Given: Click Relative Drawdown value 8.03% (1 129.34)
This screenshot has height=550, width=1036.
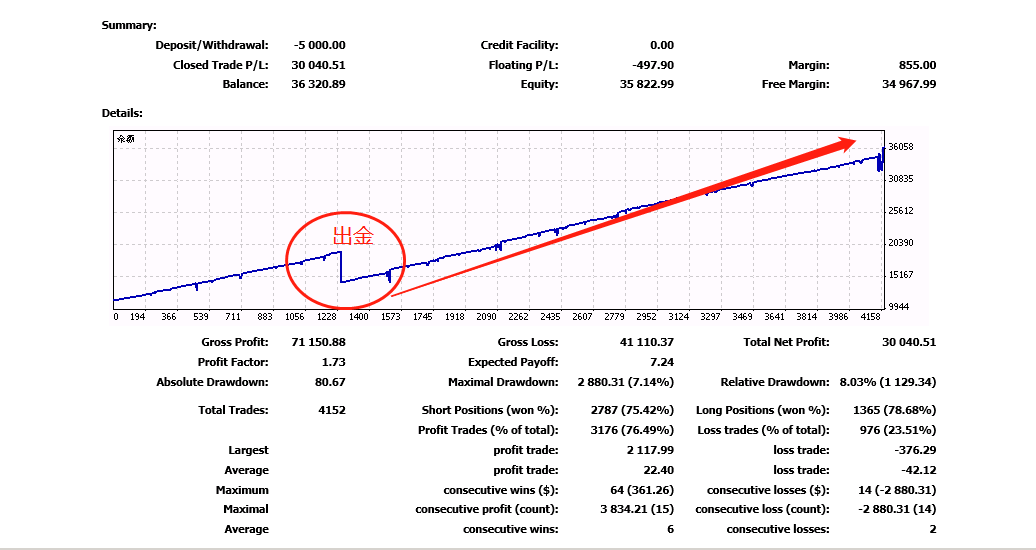Looking at the screenshot, I should [x=888, y=382].
